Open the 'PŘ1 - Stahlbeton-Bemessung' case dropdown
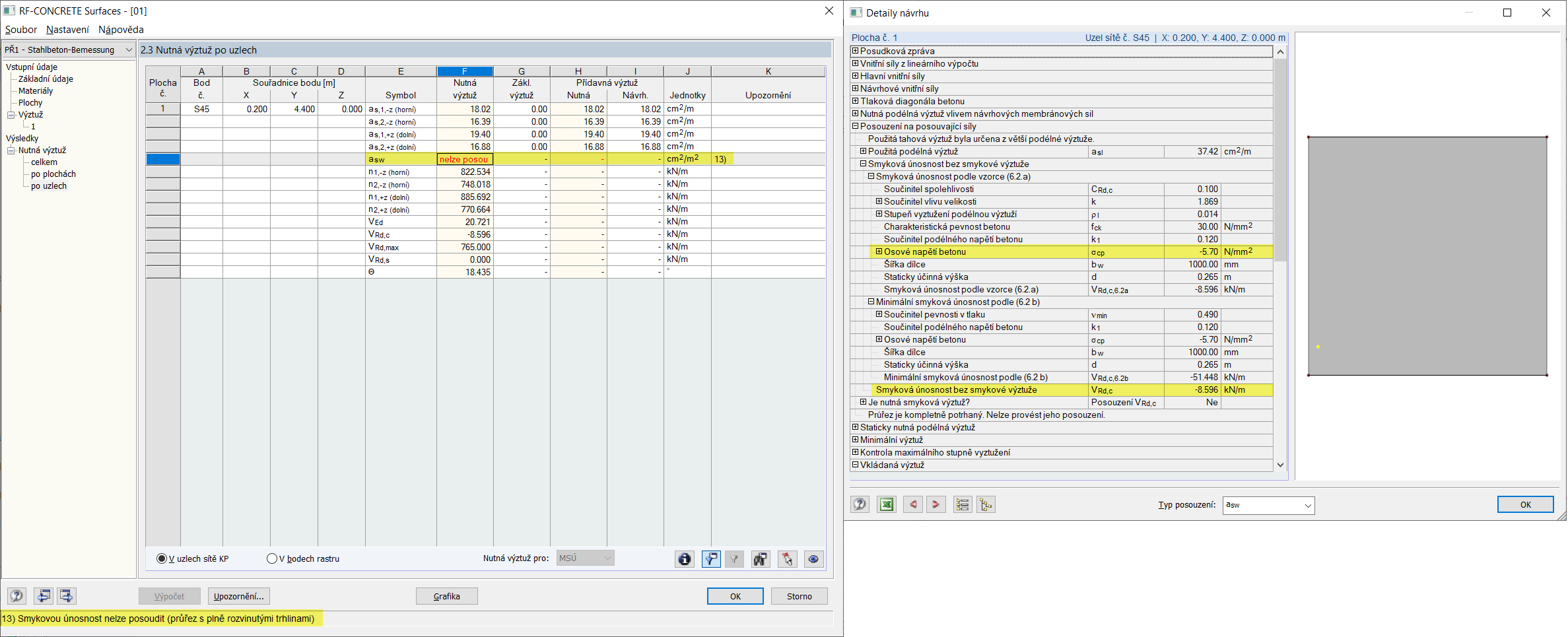Viewport: 1568px width, 637px height. point(69,50)
